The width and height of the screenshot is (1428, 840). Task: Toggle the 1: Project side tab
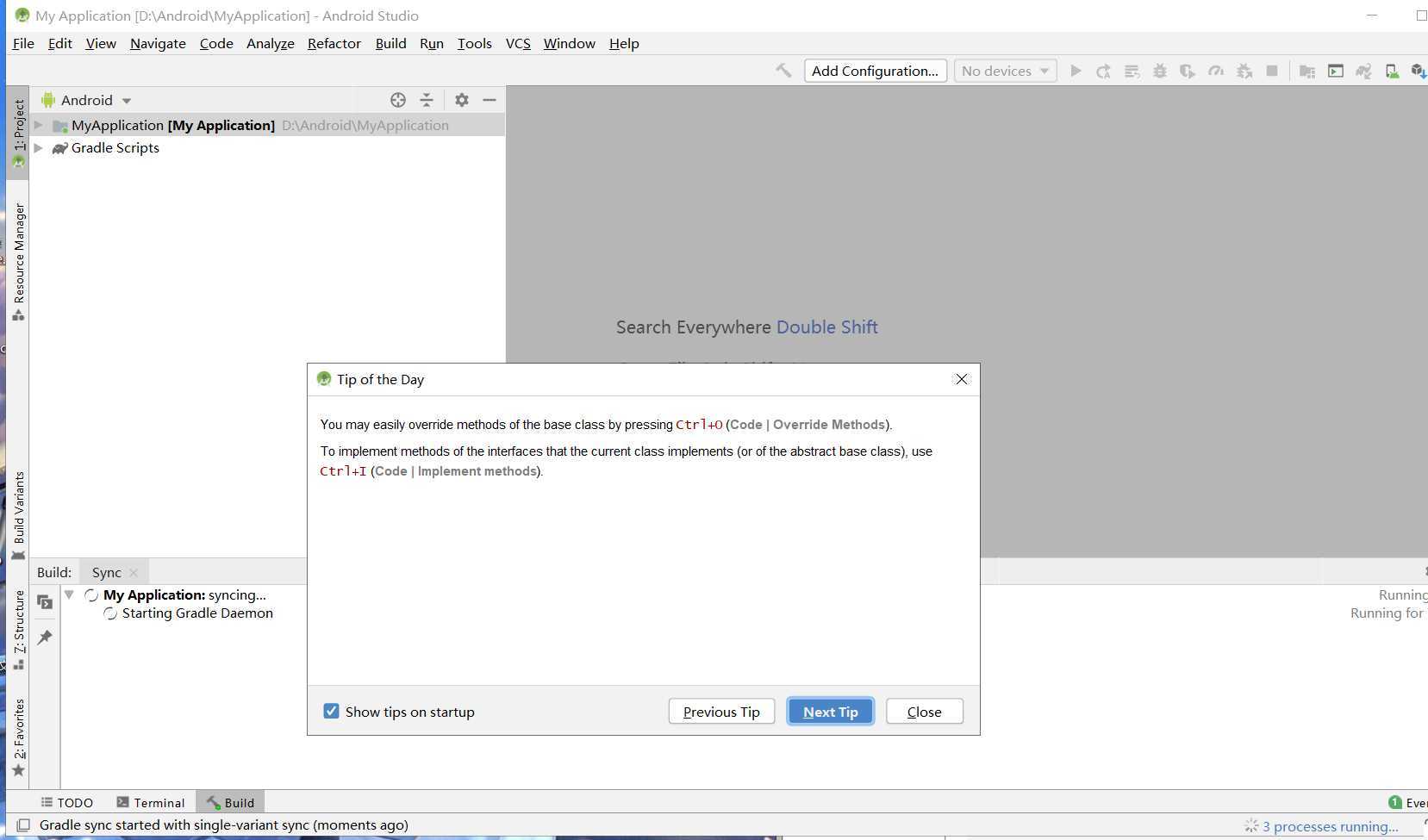[18, 133]
